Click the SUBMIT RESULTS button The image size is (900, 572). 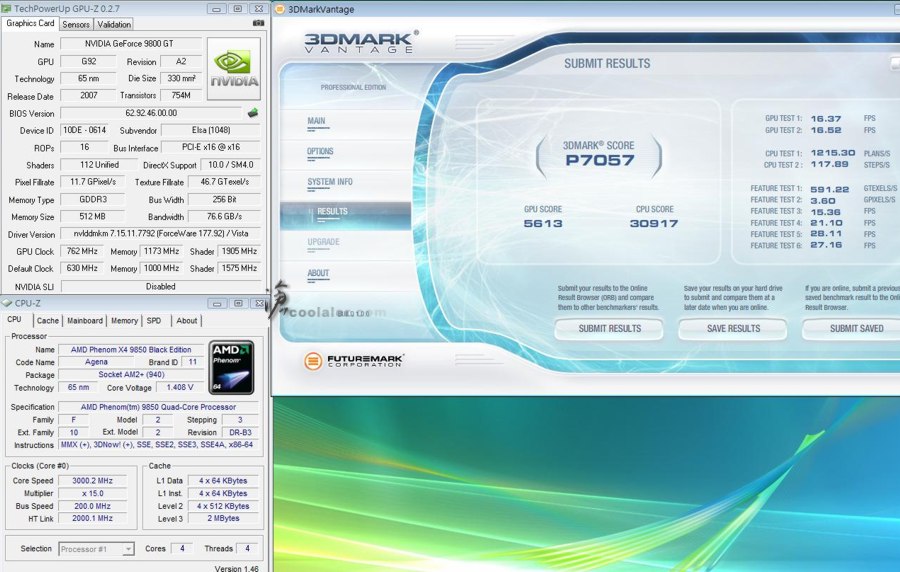coord(609,329)
